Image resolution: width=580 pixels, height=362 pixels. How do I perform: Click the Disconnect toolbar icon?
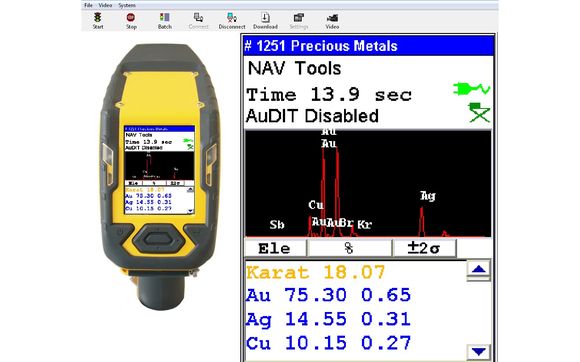point(232,17)
